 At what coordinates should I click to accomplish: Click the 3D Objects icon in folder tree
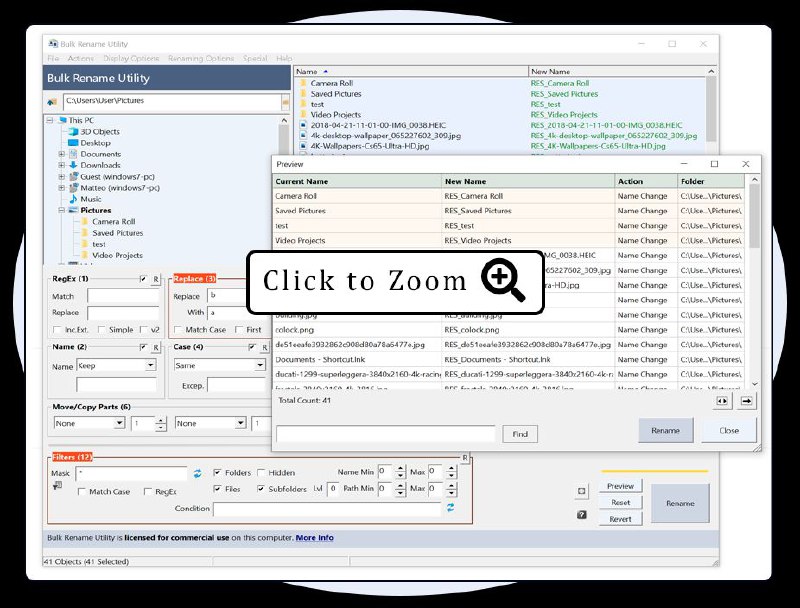(x=73, y=132)
